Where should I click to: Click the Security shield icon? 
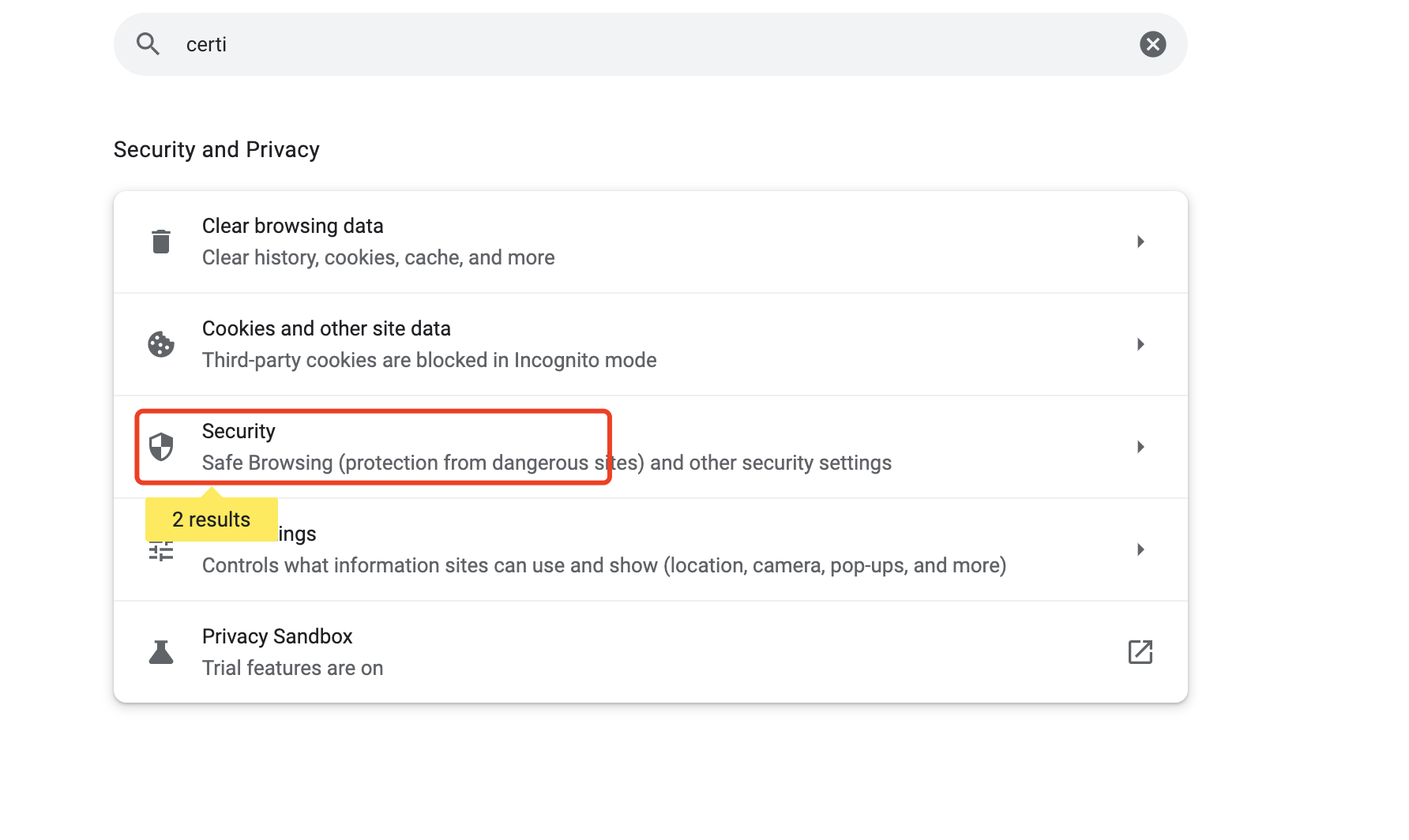161,447
